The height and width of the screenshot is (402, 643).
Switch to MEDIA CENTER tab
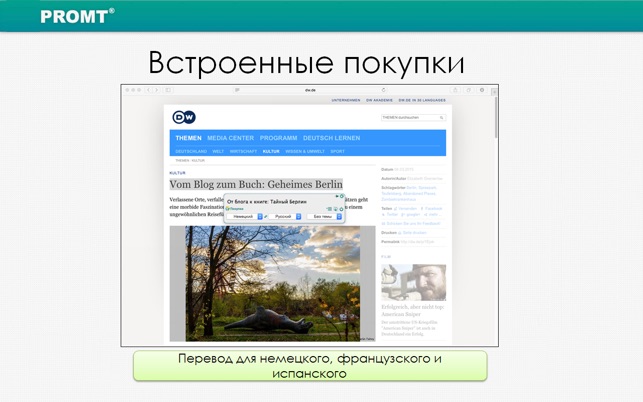coord(230,138)
